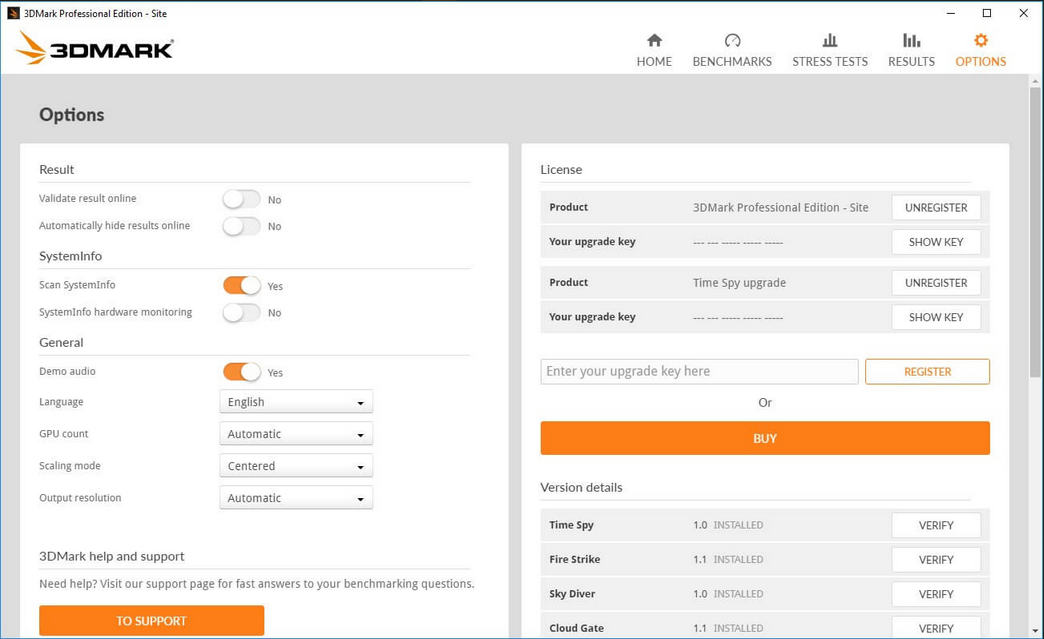Click the REGISTER button
The image size is (1044, 639).
[x=927, y=371]
